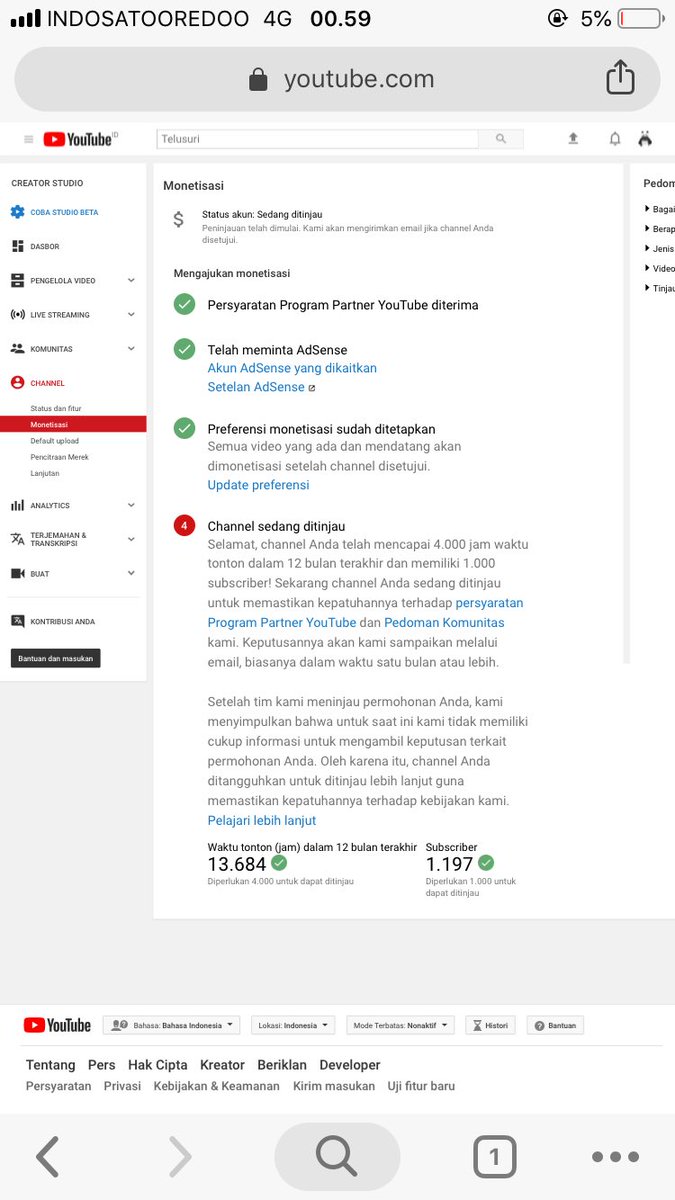This screenshot has width=675, height=1200.
Task: Open Coba Studio Beta
Action: click(64, 212)
